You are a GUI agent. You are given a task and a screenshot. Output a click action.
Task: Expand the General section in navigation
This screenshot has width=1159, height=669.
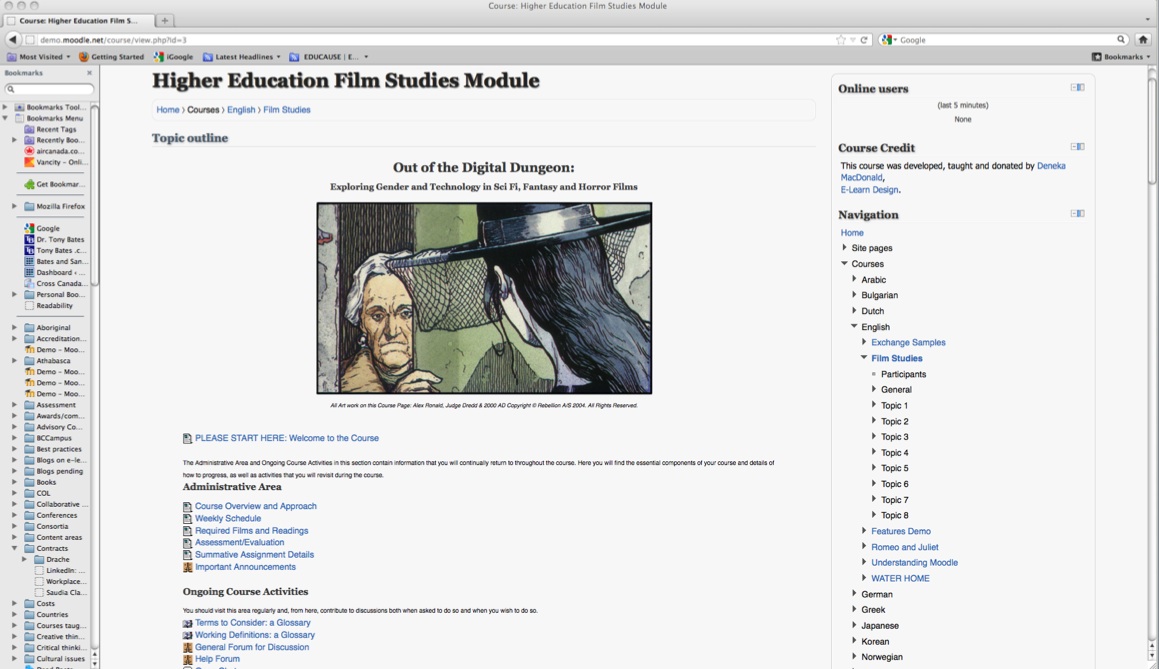[874, 389]
